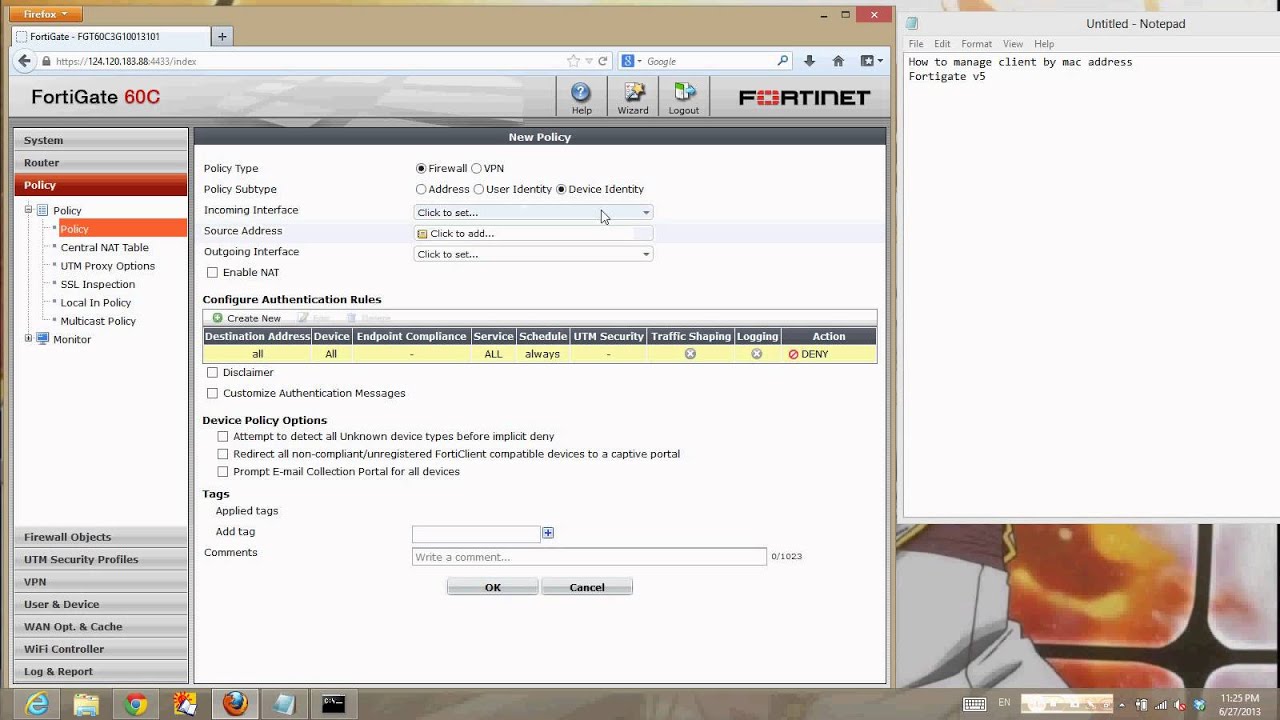
Task: Open the Firefox menu button dropdown
Action: (44, 14)
